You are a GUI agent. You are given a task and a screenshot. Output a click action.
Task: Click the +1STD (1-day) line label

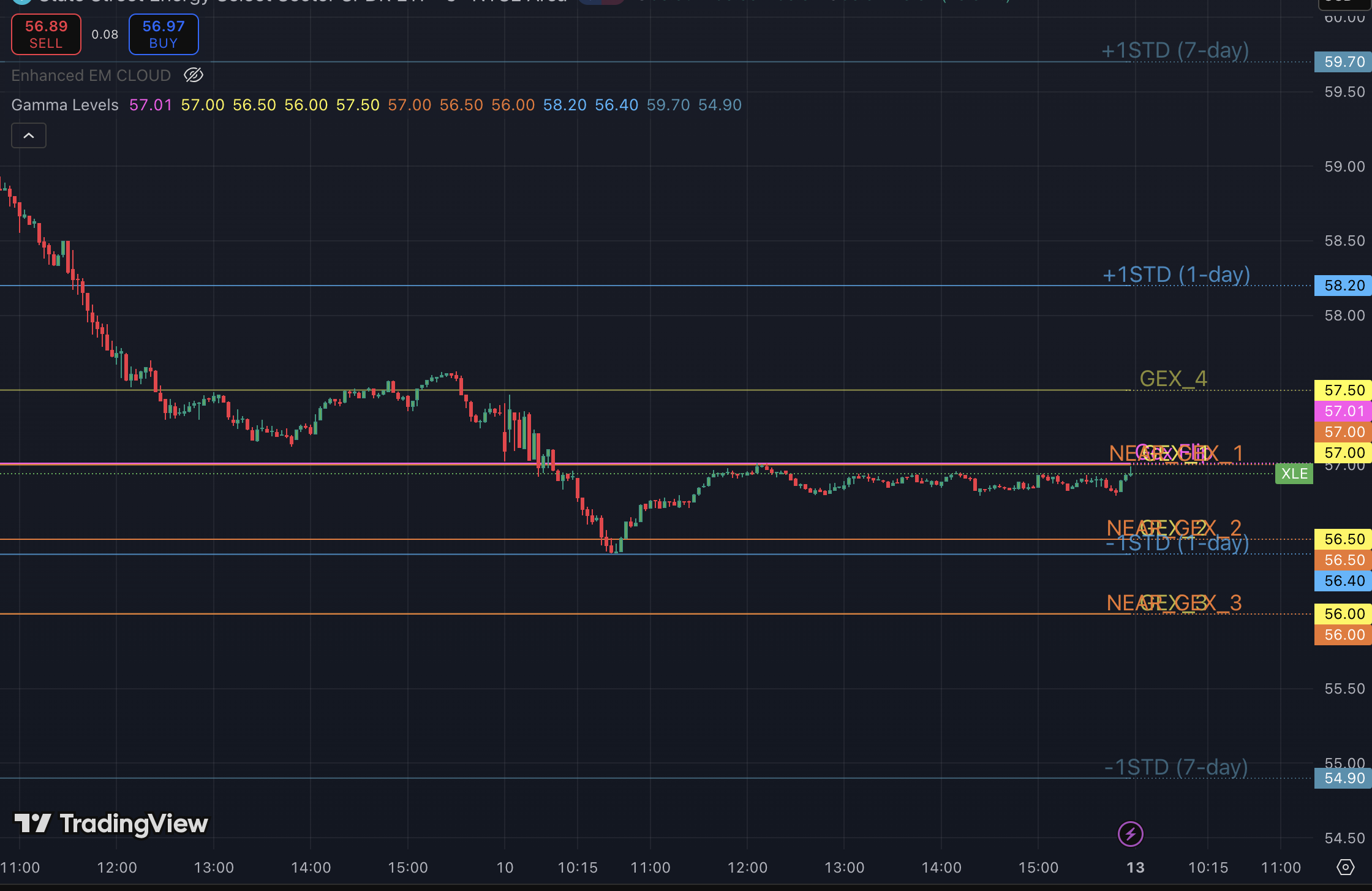pos(1176,275)
